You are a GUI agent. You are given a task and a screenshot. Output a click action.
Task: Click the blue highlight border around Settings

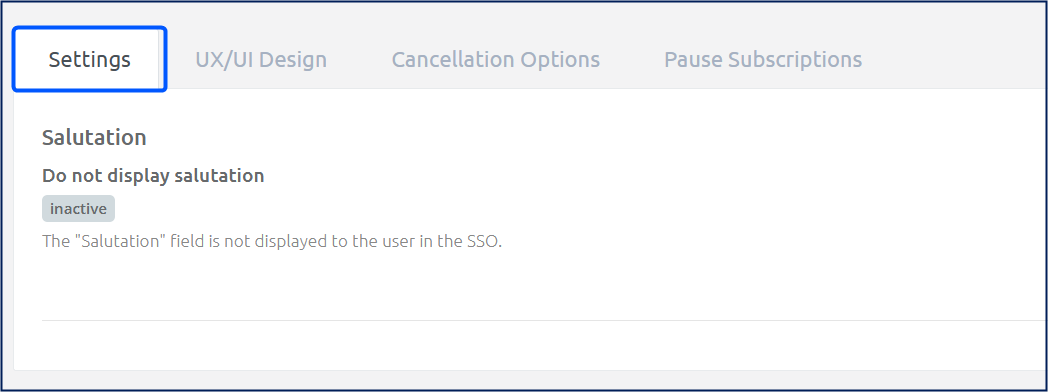(x=90, y=29)
